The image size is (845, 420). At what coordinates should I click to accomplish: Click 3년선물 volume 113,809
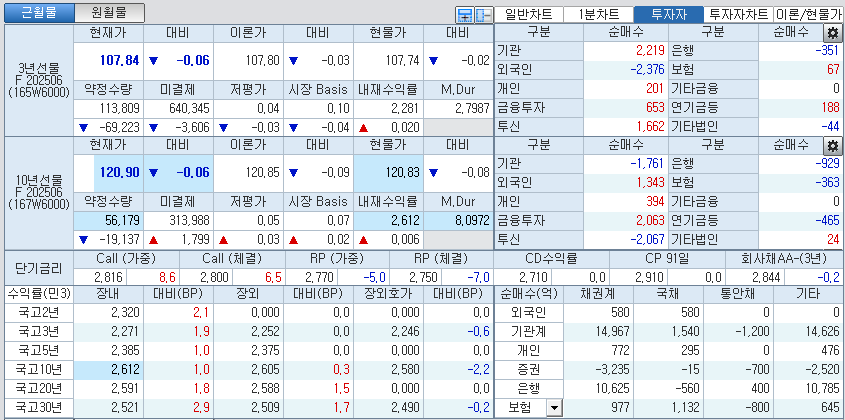(119, 109)
